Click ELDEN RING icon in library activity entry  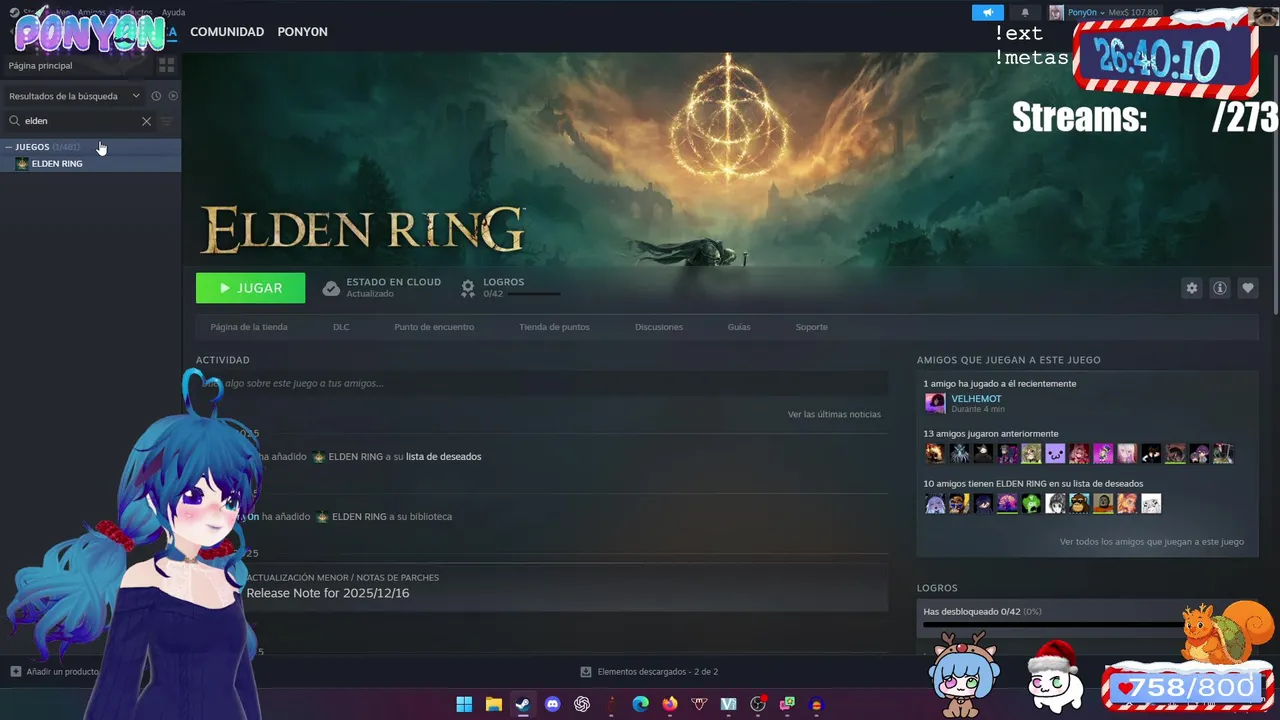322,517
